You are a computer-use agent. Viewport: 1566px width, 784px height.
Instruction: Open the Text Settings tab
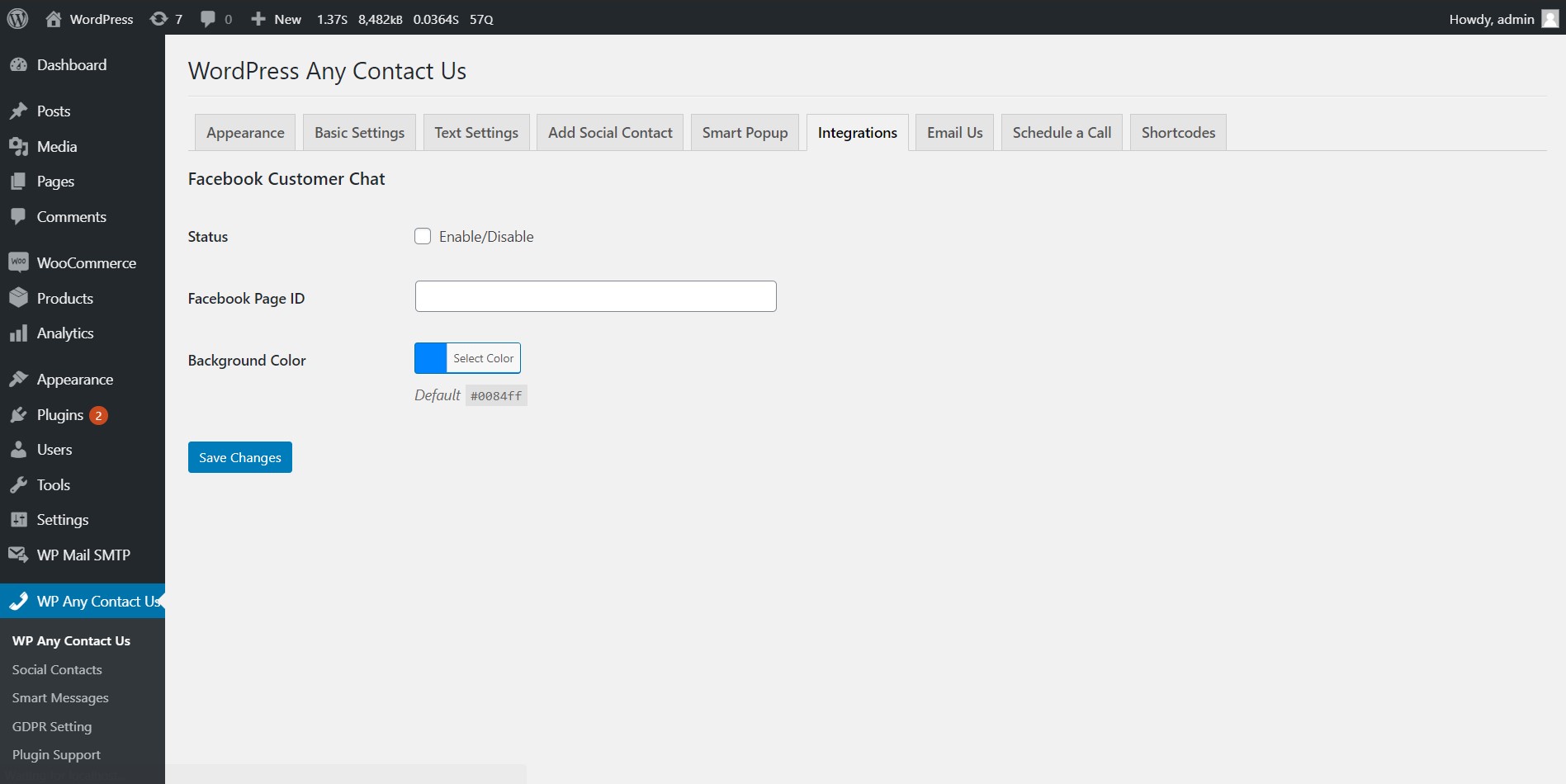[x=476, y=133]
